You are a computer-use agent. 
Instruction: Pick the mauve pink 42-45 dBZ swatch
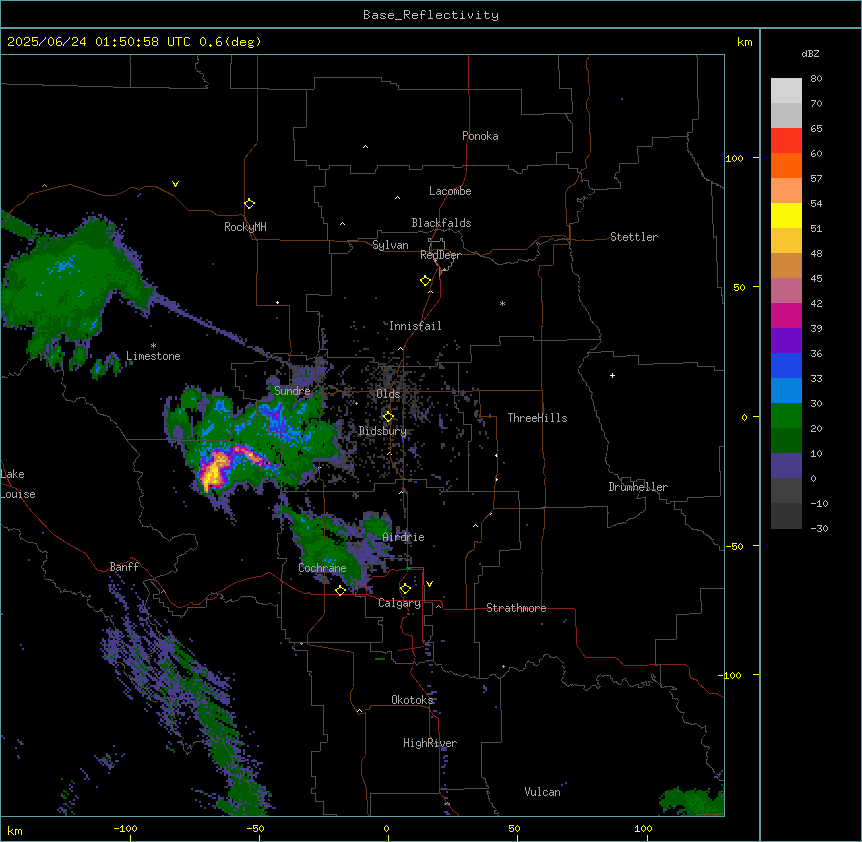(786, 291)
